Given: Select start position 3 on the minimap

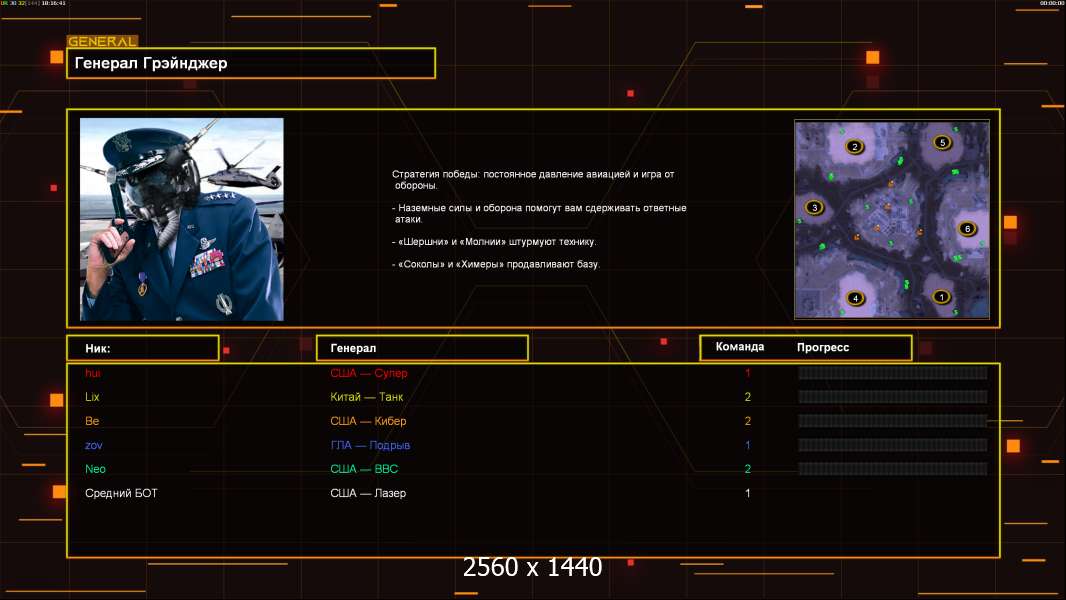Looking at the screenshot, I should pyautogui.click(x=814, y=208).
